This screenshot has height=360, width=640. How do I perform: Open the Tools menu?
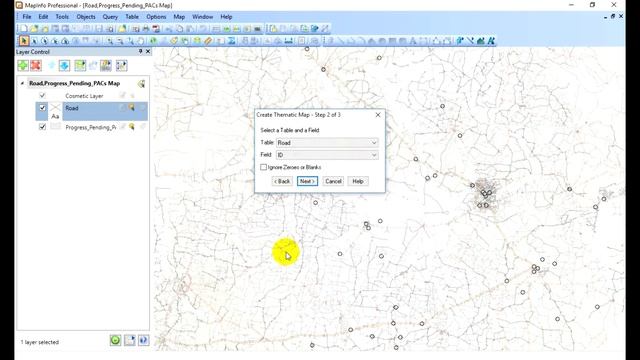pyautogui.click(x=62, y=17)
